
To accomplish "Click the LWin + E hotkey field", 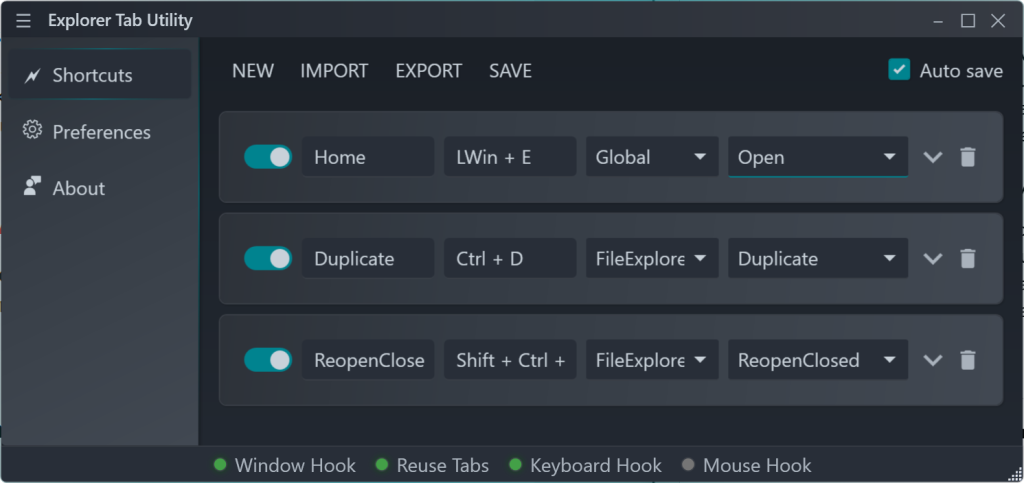I will [509, 157].
